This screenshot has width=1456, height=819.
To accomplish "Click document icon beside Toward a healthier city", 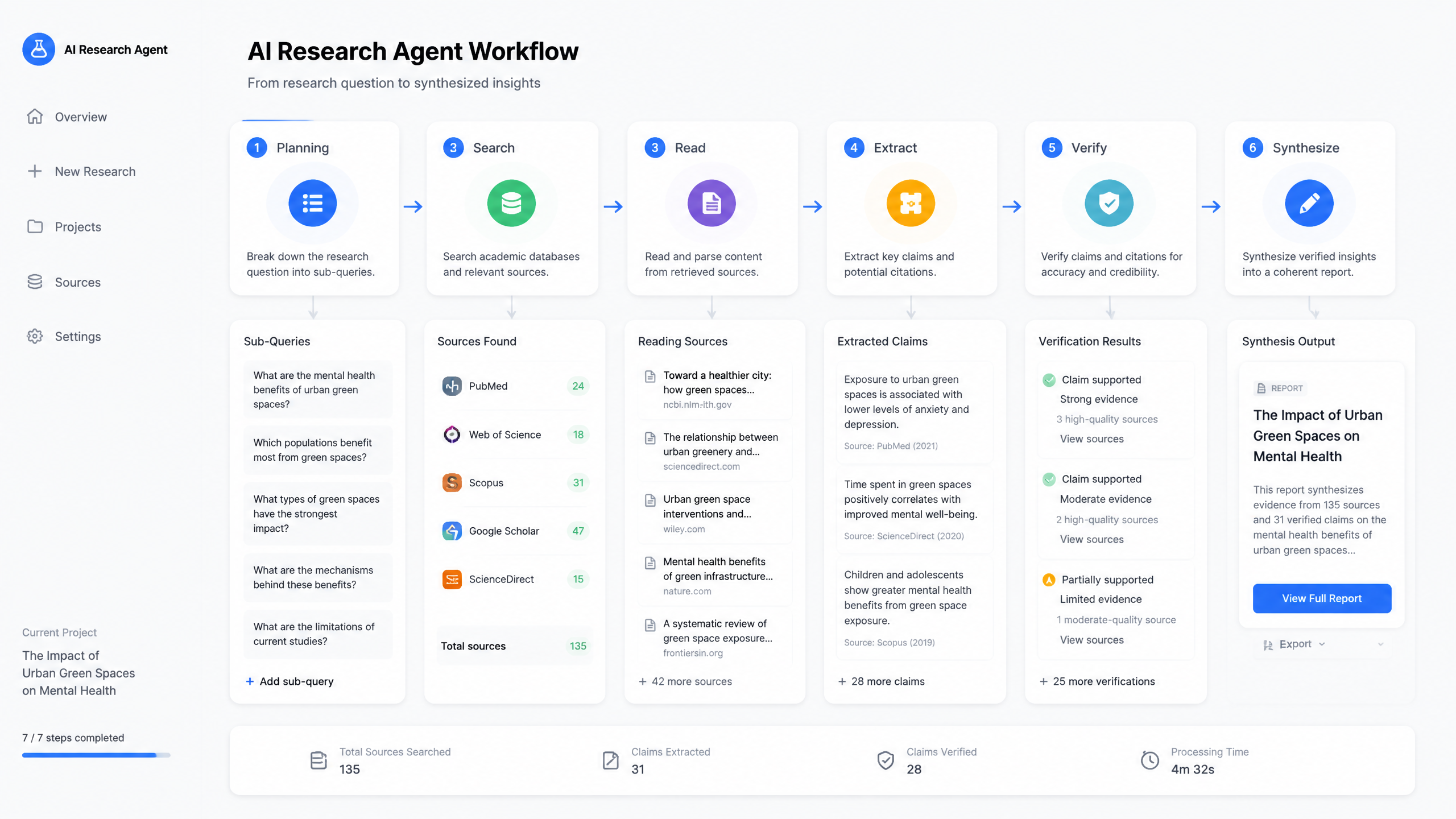I will (650, 377).
